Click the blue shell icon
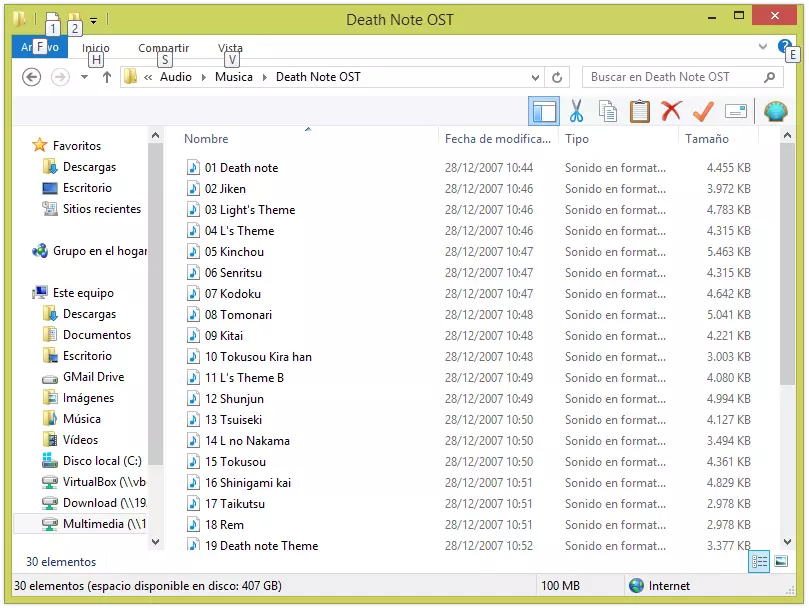The height and width of the screenshot is (608, 809). click(775, 111)
